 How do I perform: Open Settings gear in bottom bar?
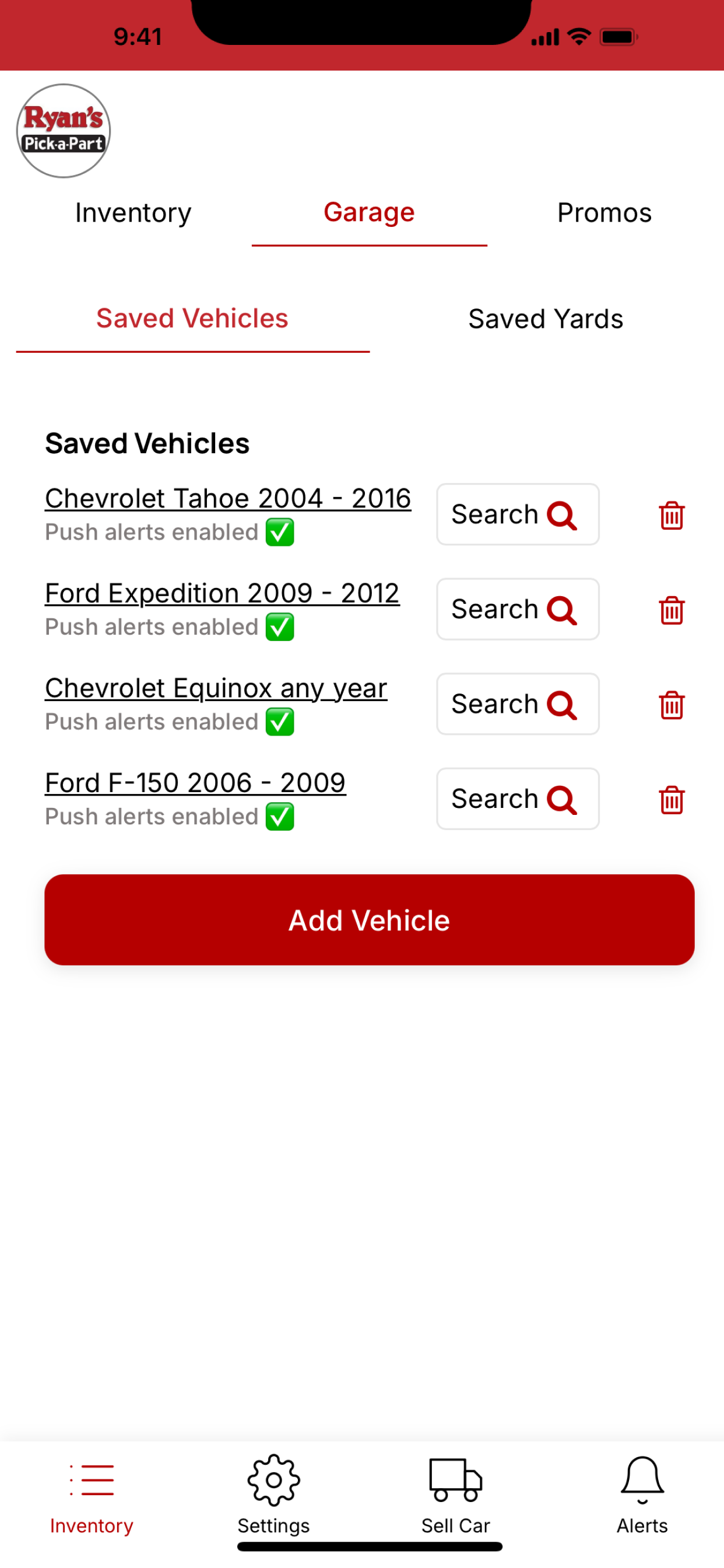click(x=273, y=1480)
